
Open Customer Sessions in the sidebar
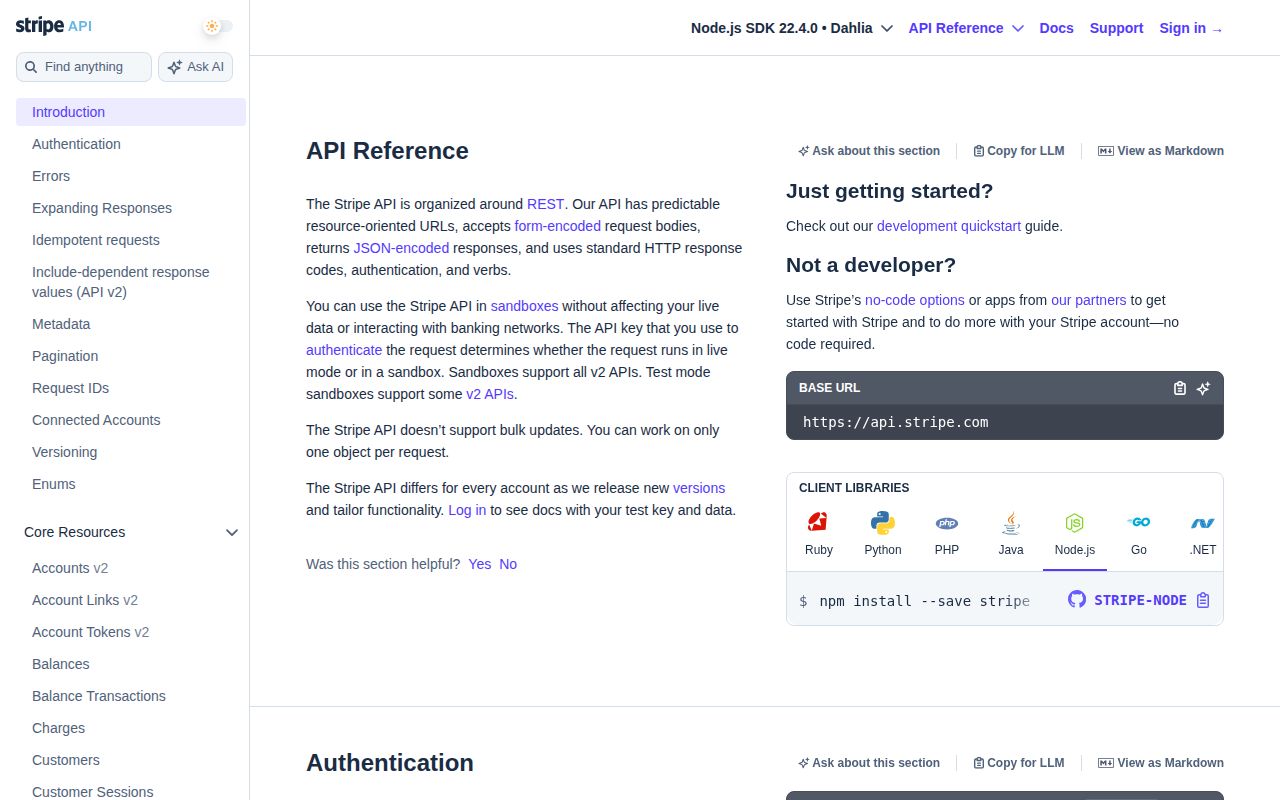[93, 792]
